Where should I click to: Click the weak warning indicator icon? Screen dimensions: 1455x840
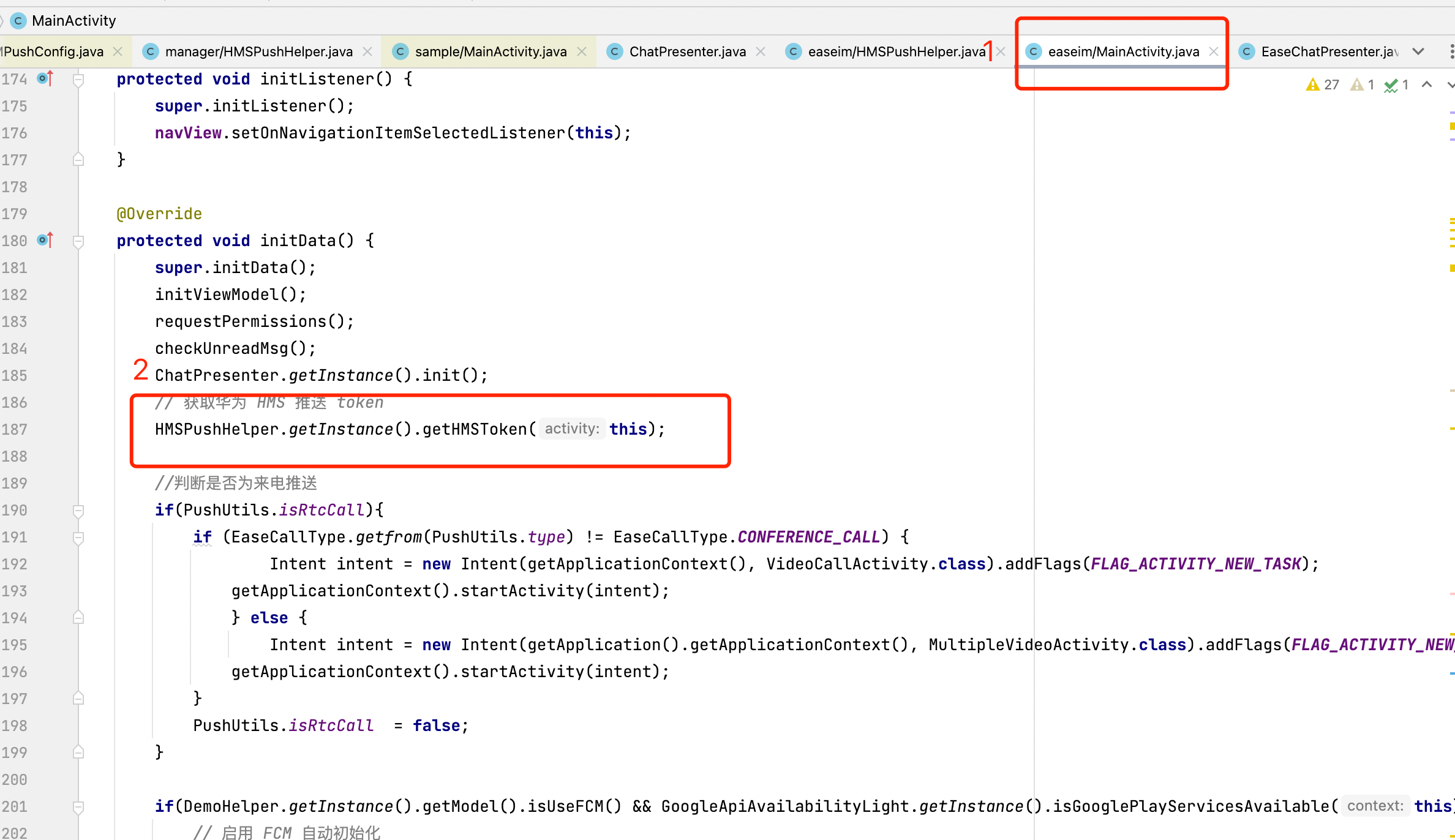pos(1357,84)
